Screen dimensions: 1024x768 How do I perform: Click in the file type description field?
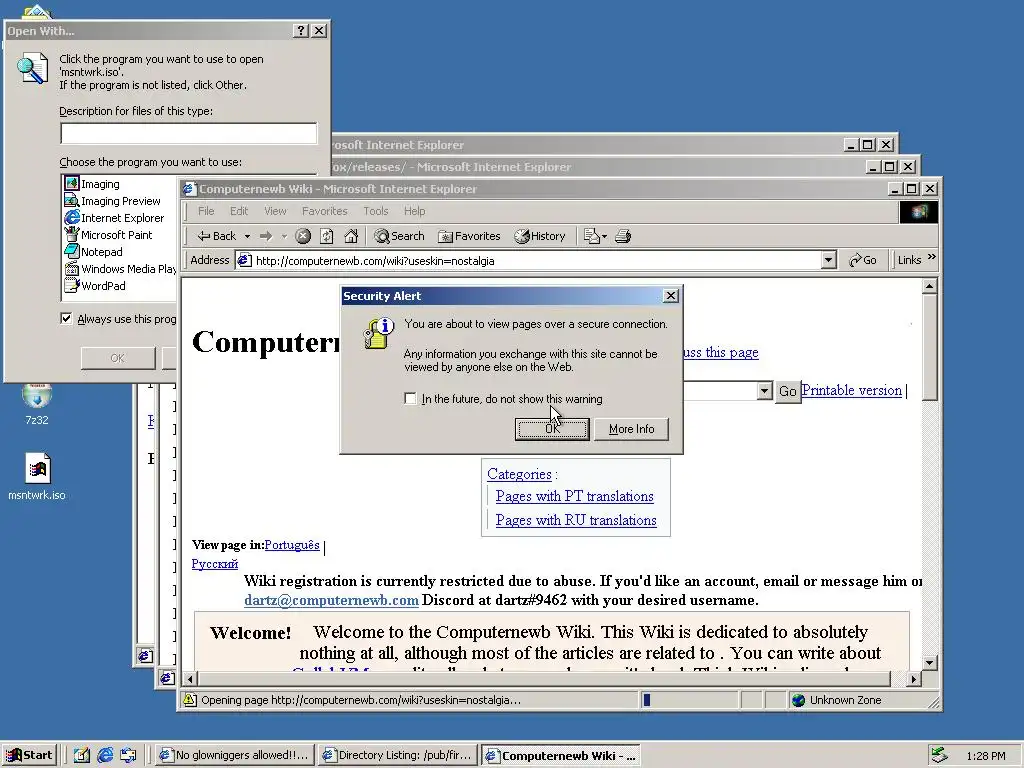189,133
